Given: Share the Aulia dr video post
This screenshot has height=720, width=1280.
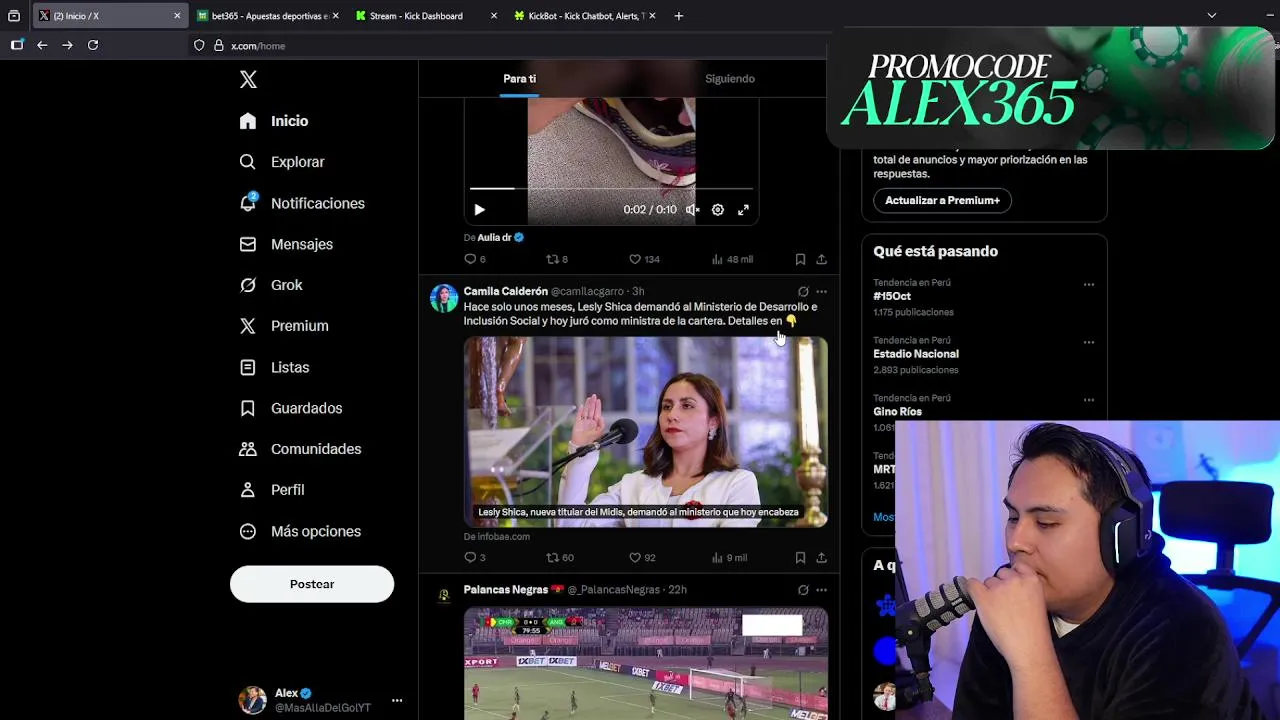Looking at the screenshot, I should pos(821,259).
